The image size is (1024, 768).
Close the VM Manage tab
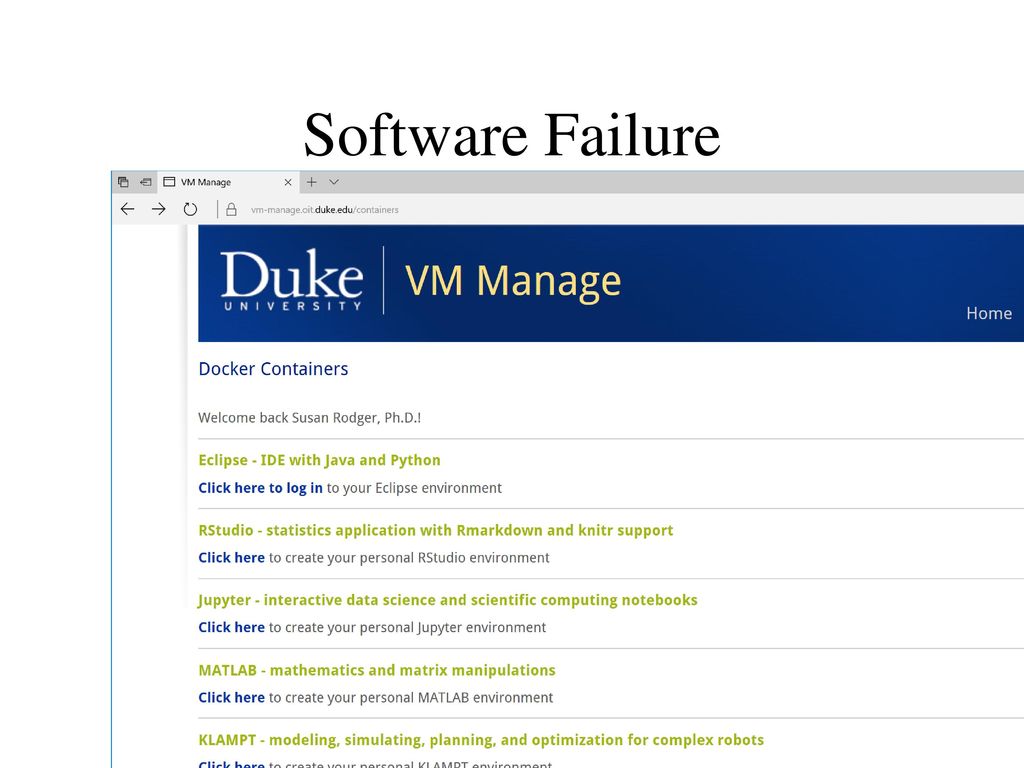click(288, 182)
